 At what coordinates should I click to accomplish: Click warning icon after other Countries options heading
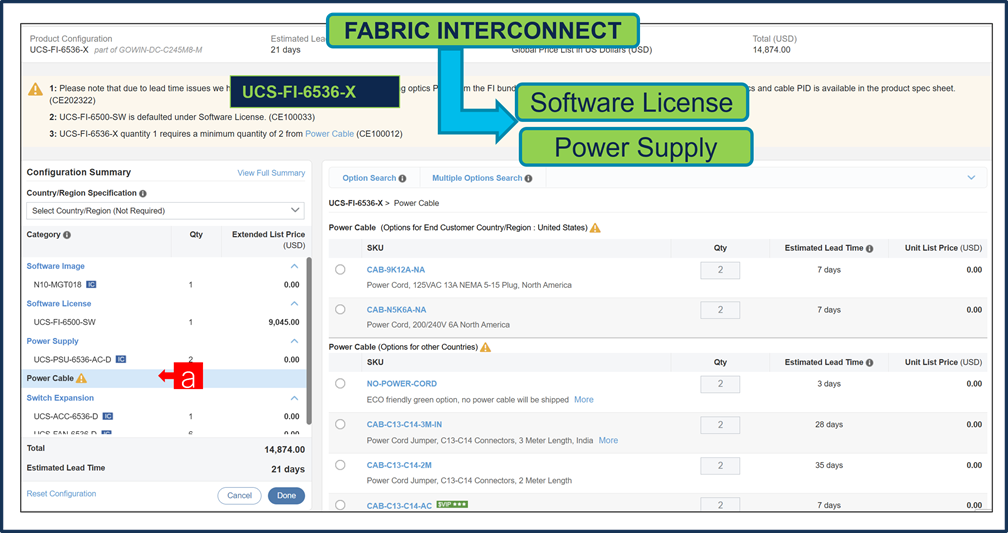(x=485, y=347)
